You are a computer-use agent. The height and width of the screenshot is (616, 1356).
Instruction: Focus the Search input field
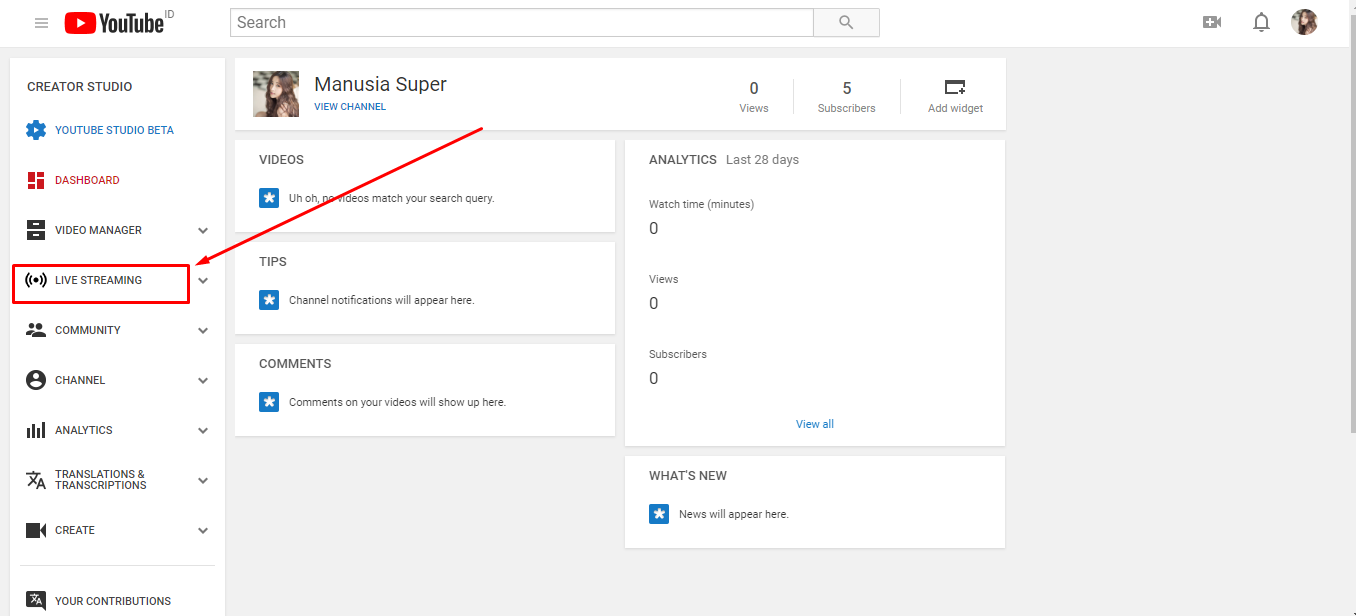point(521,22)
